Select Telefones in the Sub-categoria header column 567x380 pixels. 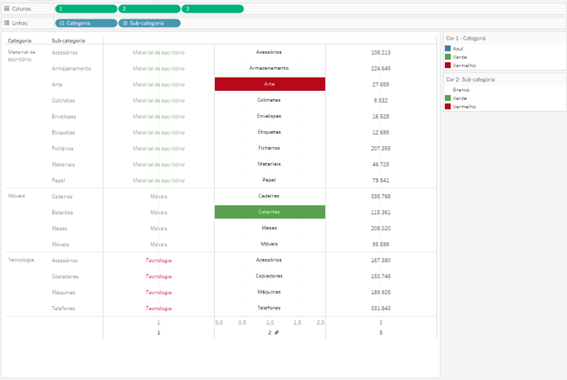[63, 308]
